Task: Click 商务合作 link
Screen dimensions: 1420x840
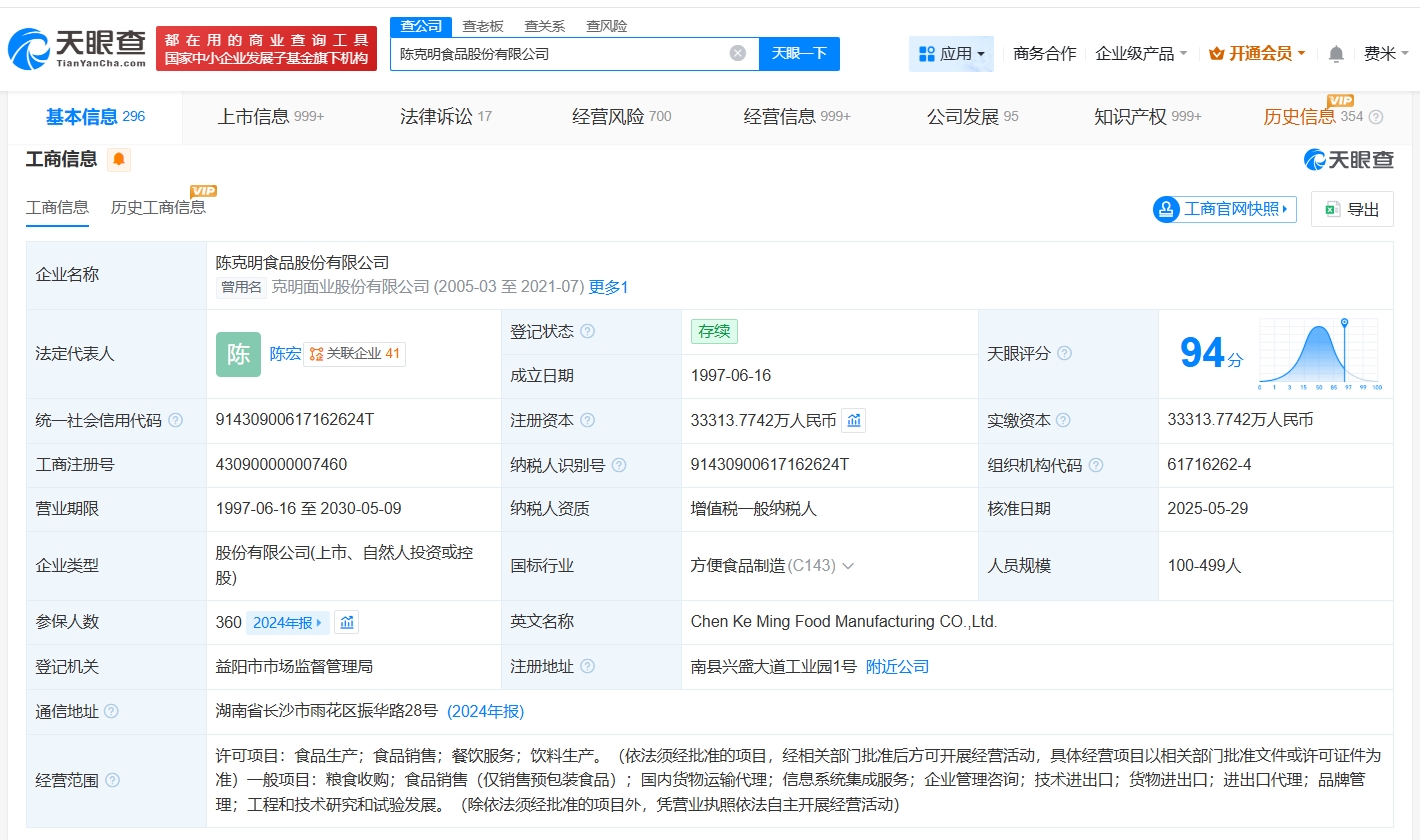Action: [x=1044, y=54]
